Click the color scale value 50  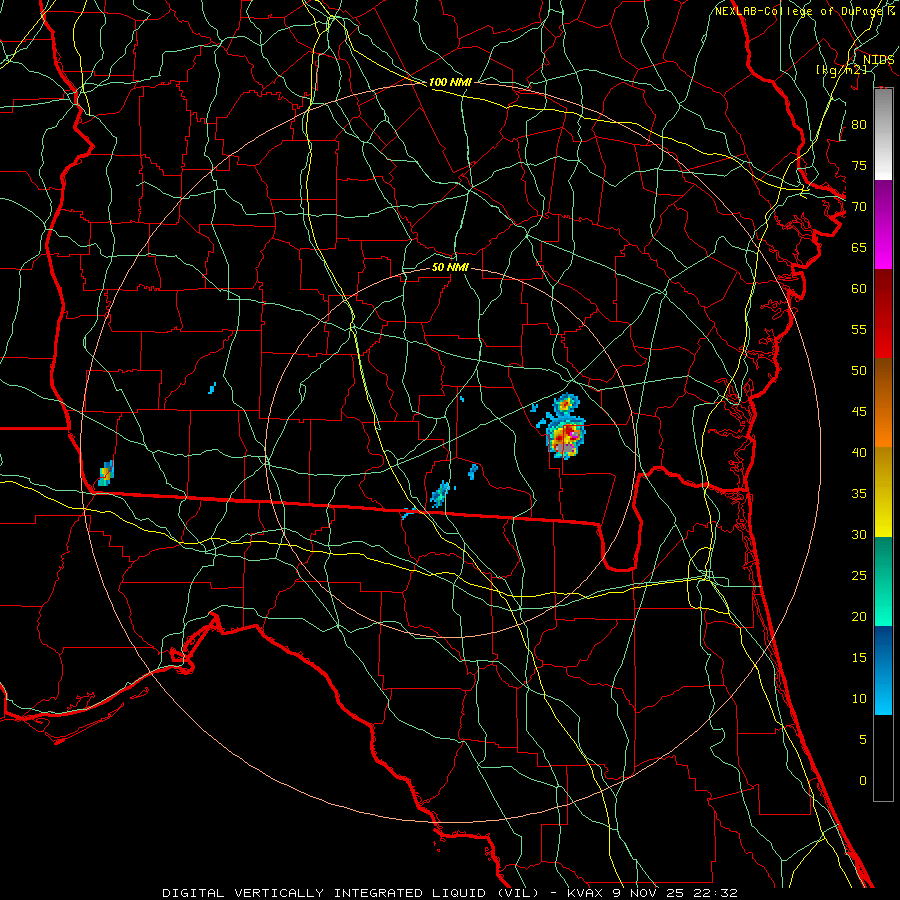(859, 371)
